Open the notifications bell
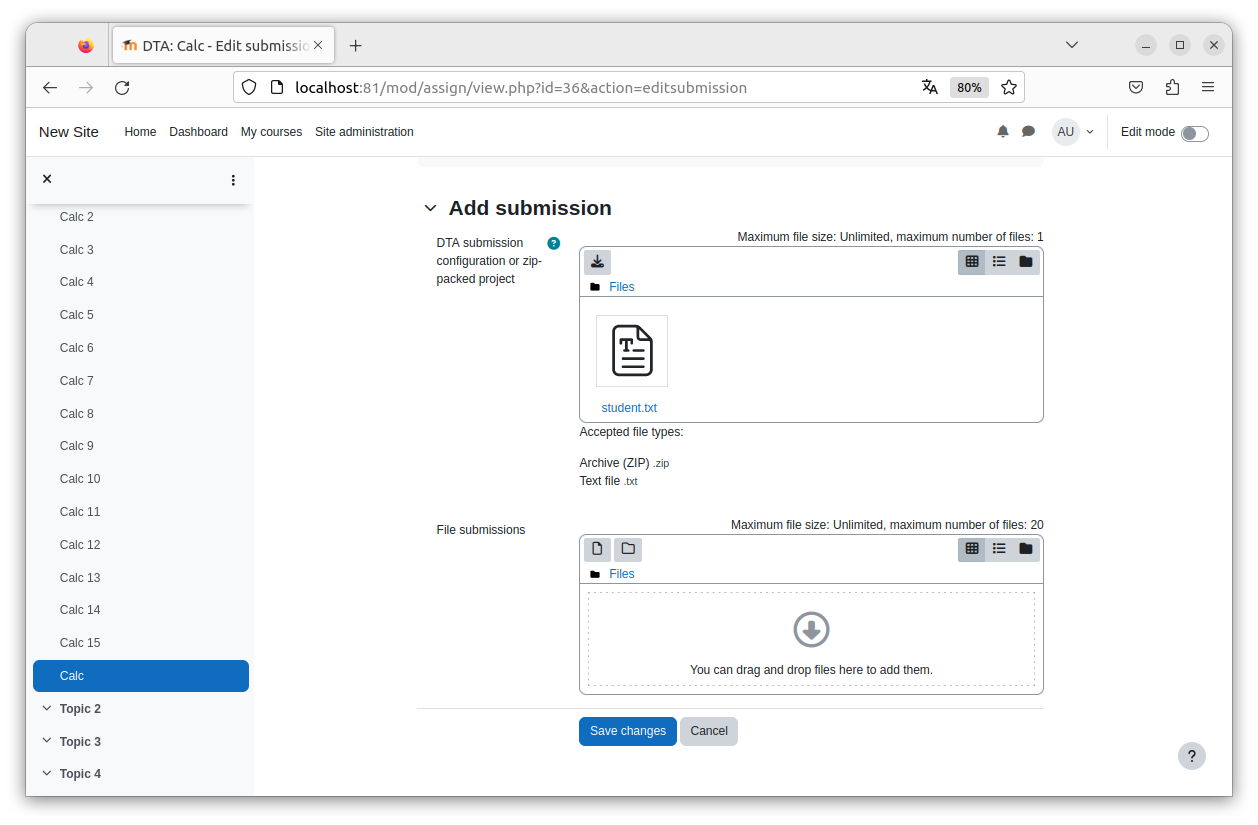 1003,132
